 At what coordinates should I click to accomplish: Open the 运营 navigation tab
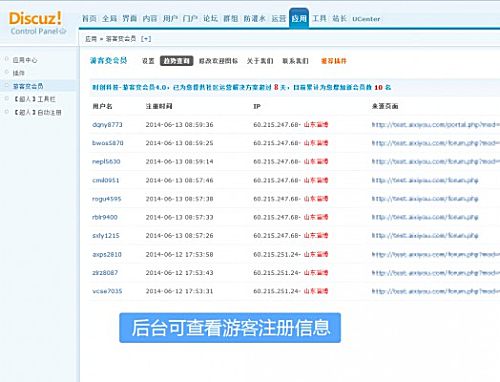[x=279, y=19]
